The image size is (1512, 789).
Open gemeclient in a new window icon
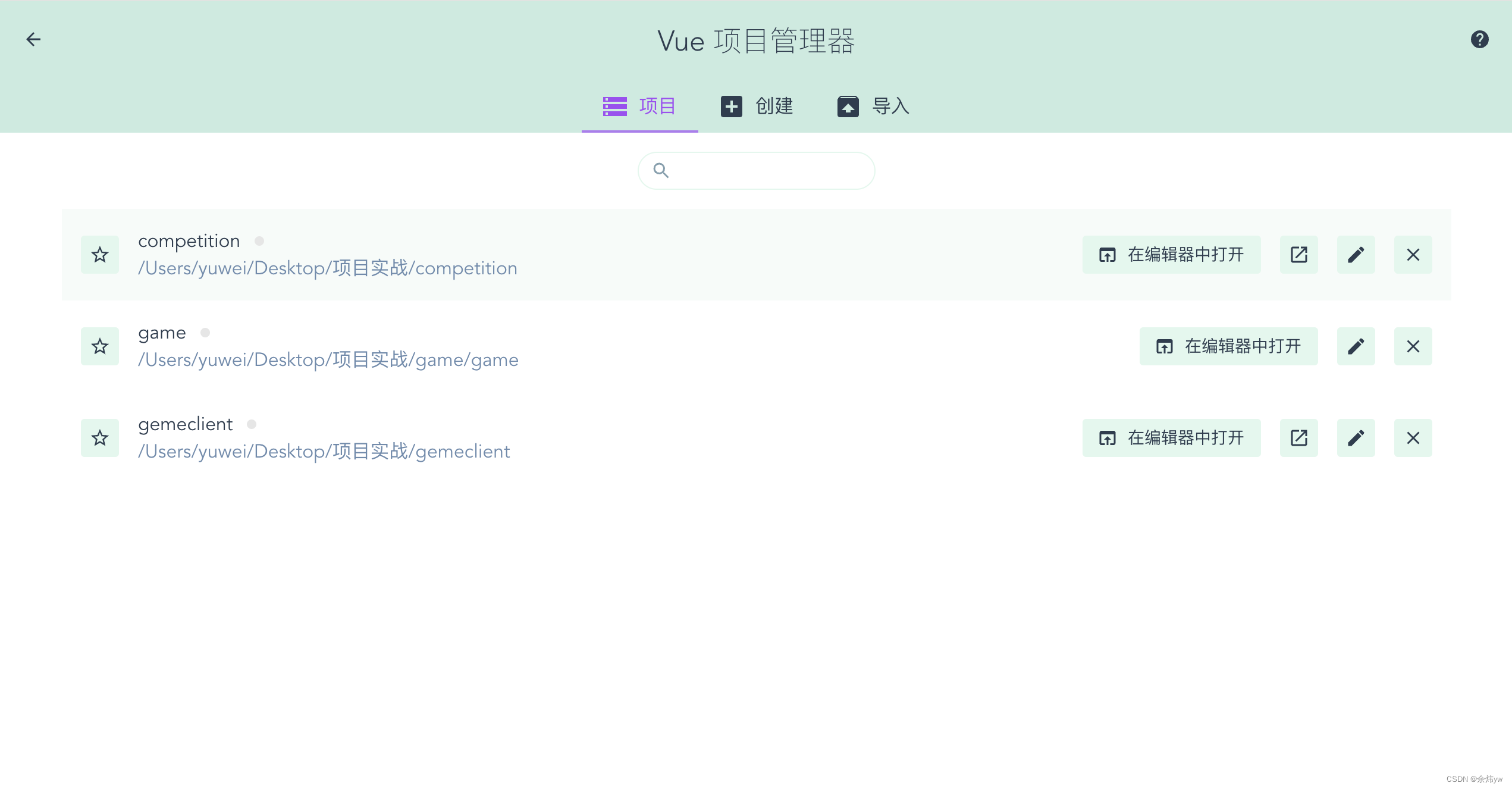click(x=1298, y=438)
